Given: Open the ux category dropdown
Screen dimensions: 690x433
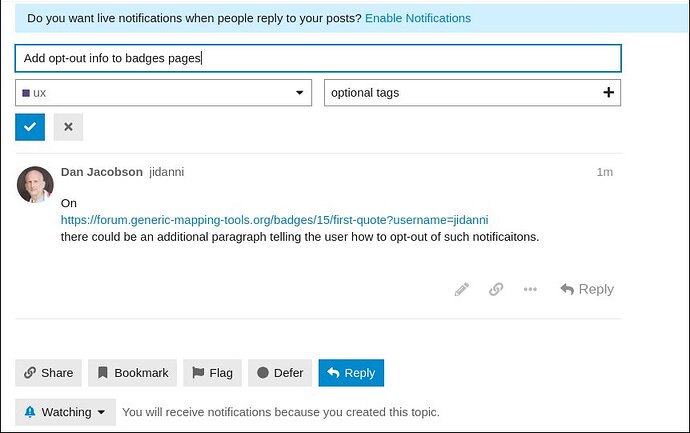Looking at the screenshot, I should click(x=163, y=93).
